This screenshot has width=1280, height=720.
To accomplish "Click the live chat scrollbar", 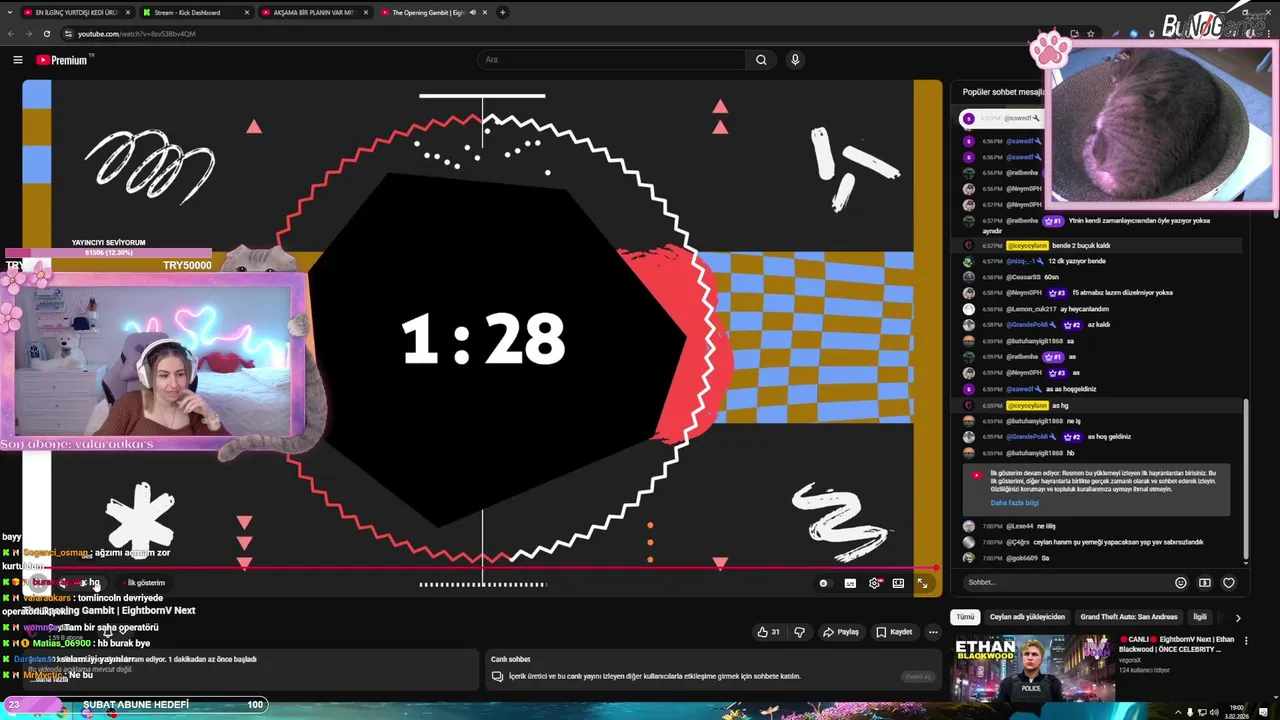I will pyautogui.click(x=1246, y=478).
